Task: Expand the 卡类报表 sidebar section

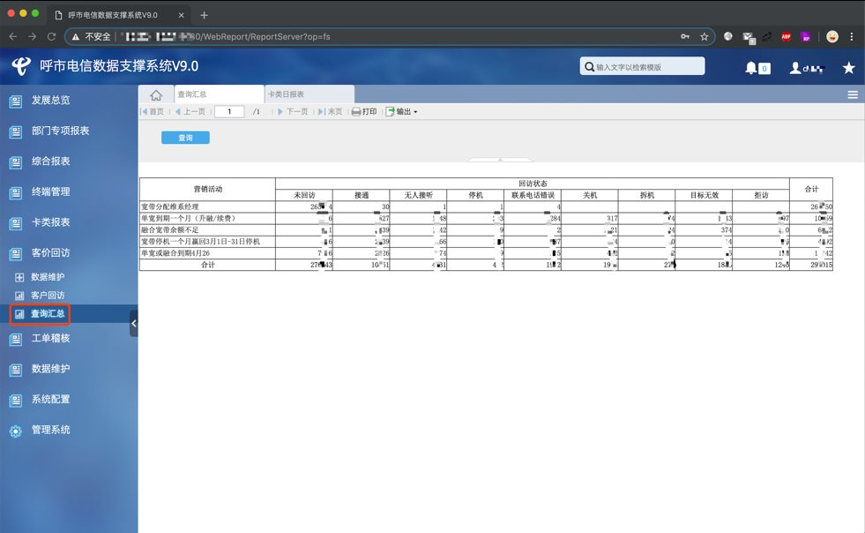Action: coord(51,222)
